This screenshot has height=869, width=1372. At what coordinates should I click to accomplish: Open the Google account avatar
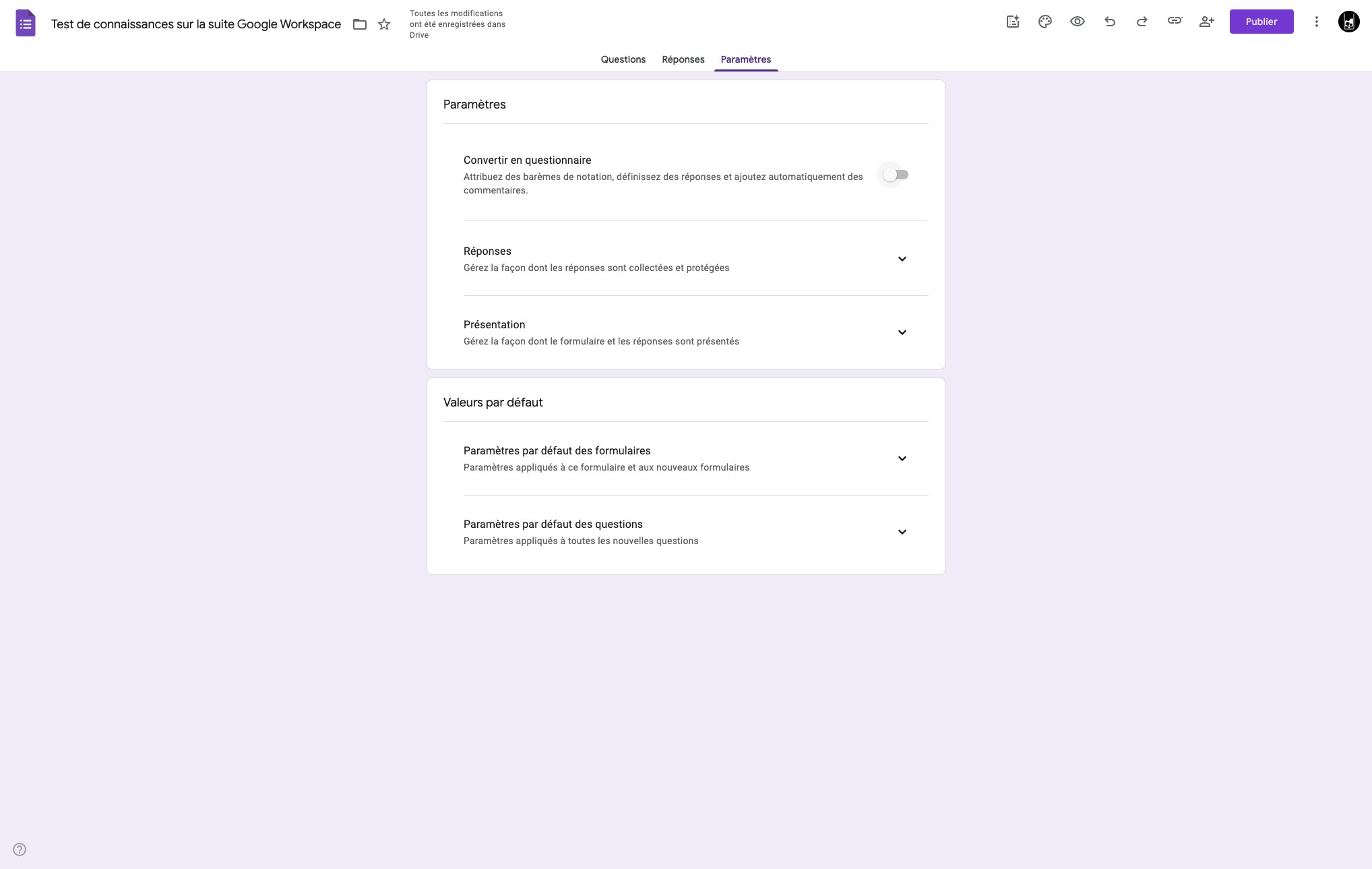[x=1348, y=22]
